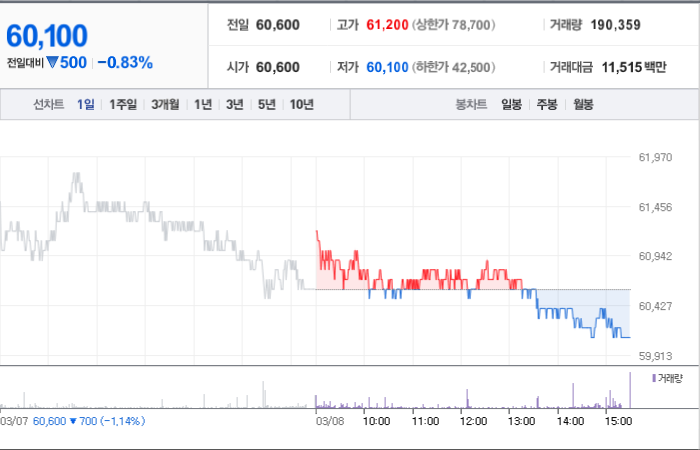Screen dimensions: 700x450
Task: Click the 거래대금 11,515 백만 value
Action: point(634,67)
